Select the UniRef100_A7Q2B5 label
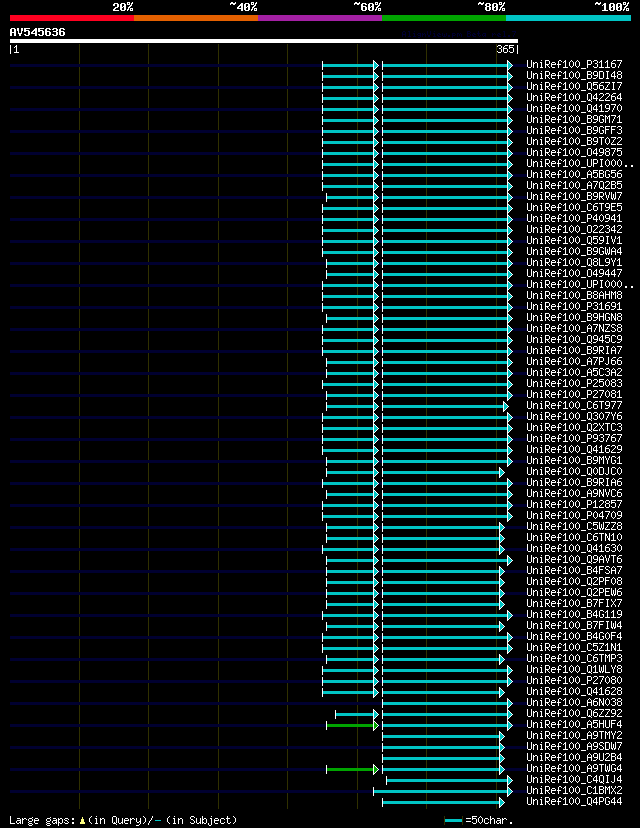The width and height of the screenshot is (640, 828). 574,185
